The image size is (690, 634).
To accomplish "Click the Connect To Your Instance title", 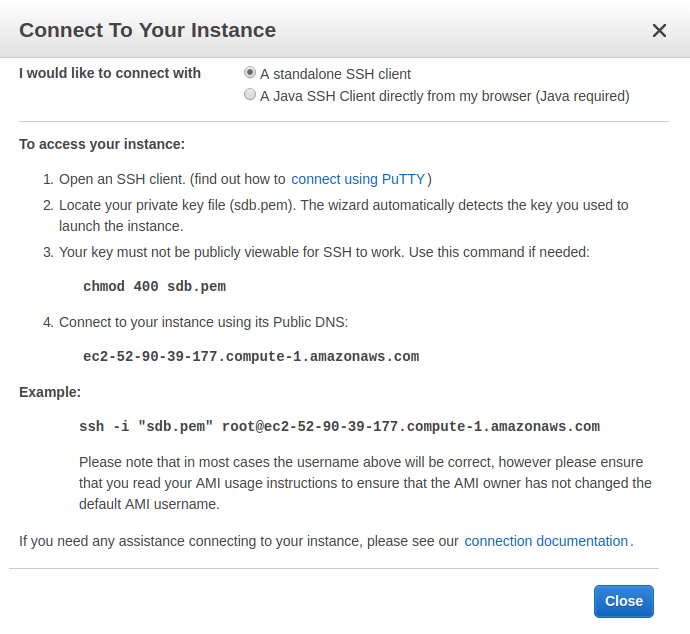I will coord(147,30).
